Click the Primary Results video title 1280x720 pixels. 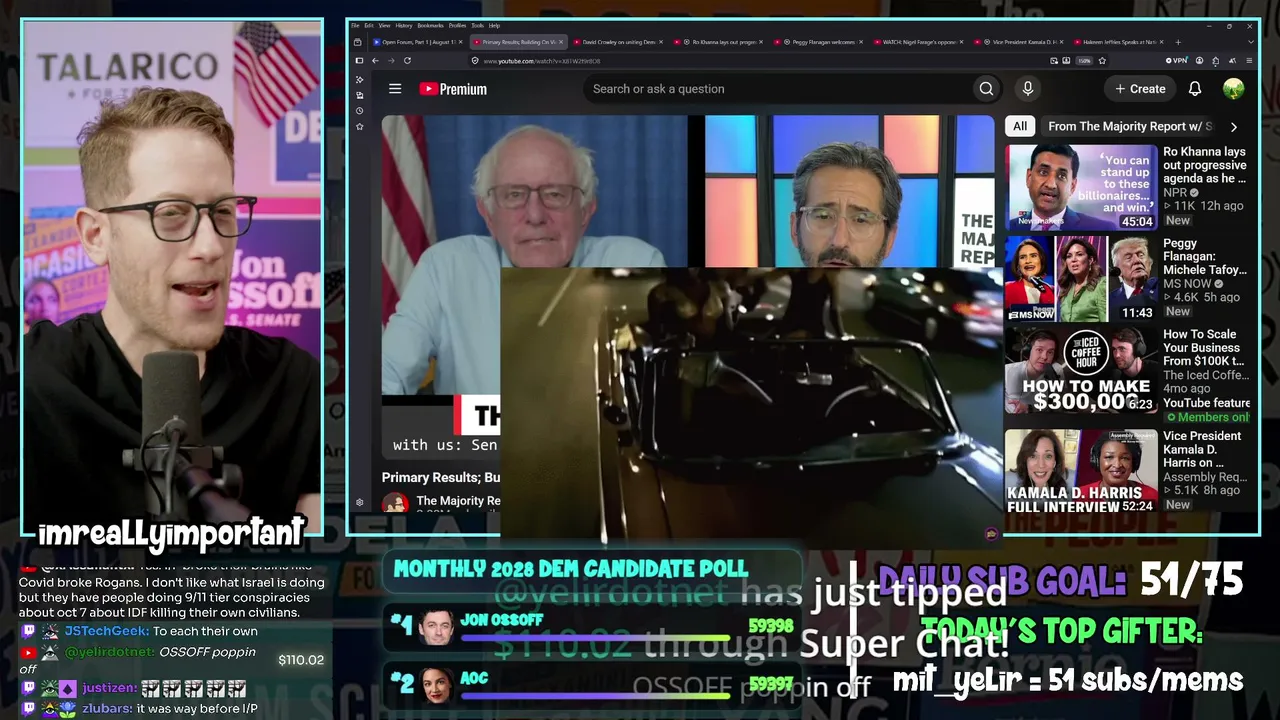(441, 478)
